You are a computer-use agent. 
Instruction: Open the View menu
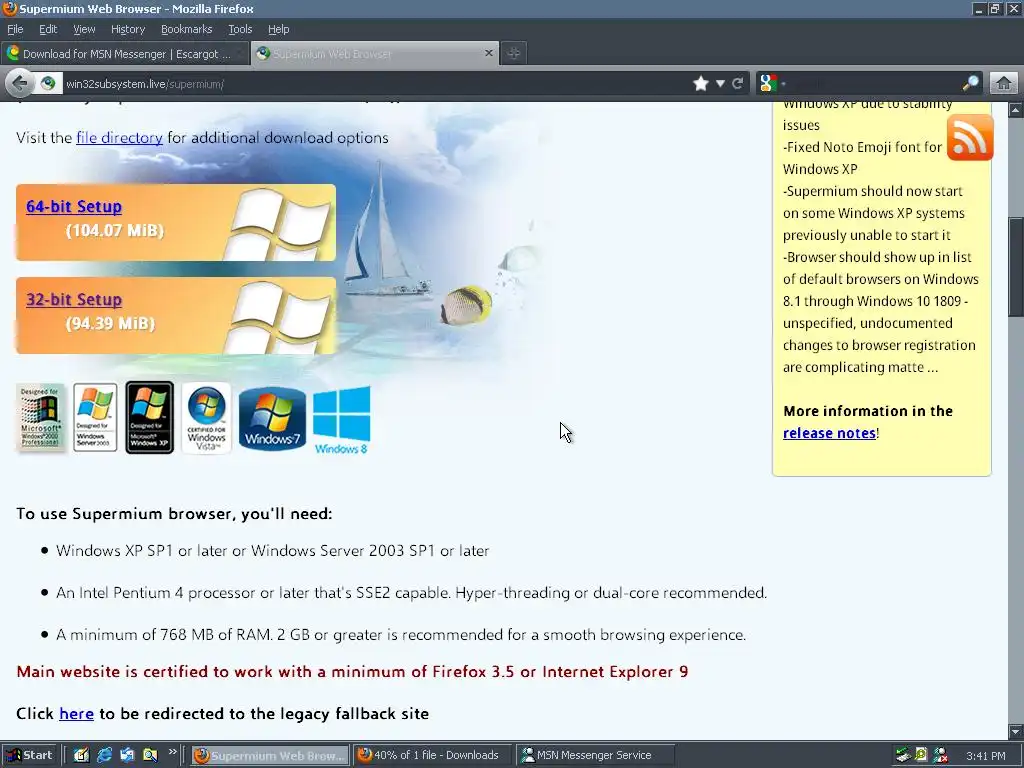pyautogui.click(x=84, y=29)
